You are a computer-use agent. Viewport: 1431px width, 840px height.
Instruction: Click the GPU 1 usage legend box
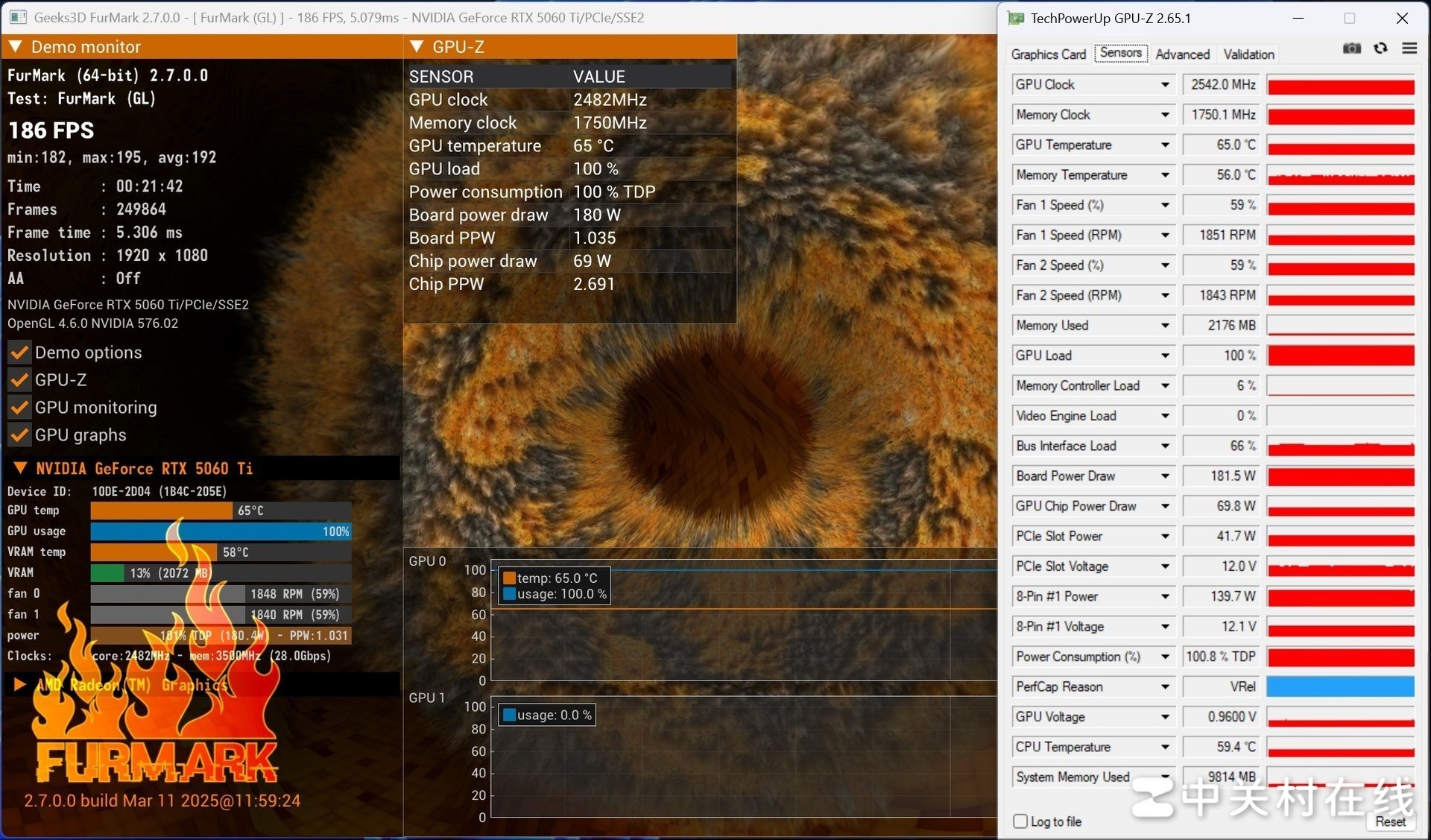(x=546, y=716)
